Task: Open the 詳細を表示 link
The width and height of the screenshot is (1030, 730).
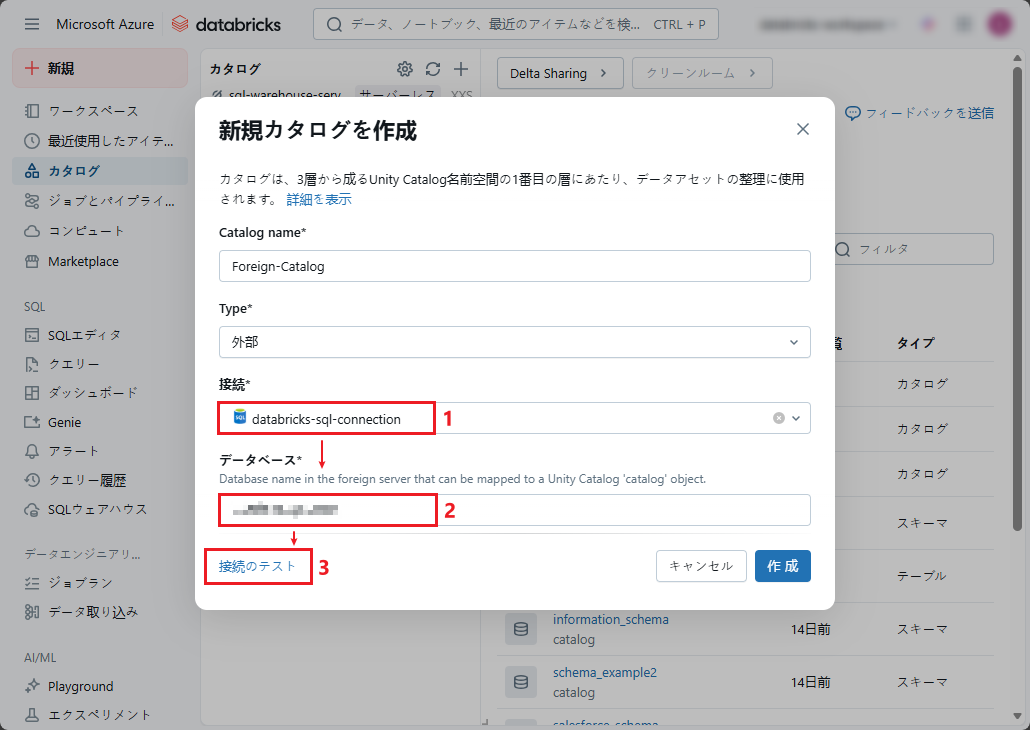Action: [x=319, y=199]
